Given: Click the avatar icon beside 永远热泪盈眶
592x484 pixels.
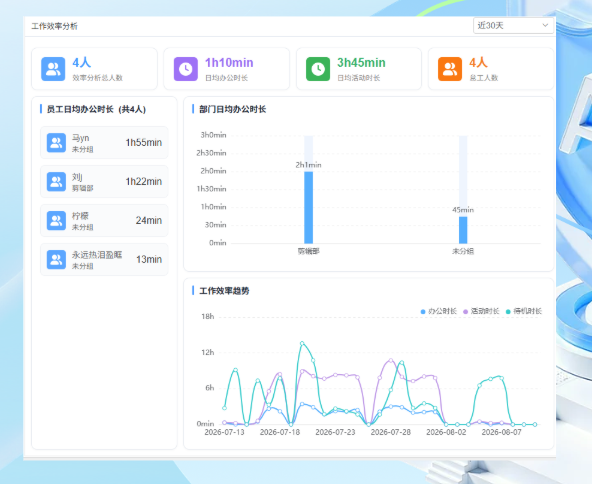Looking at the screenshot, I should [x=56, y=259].
